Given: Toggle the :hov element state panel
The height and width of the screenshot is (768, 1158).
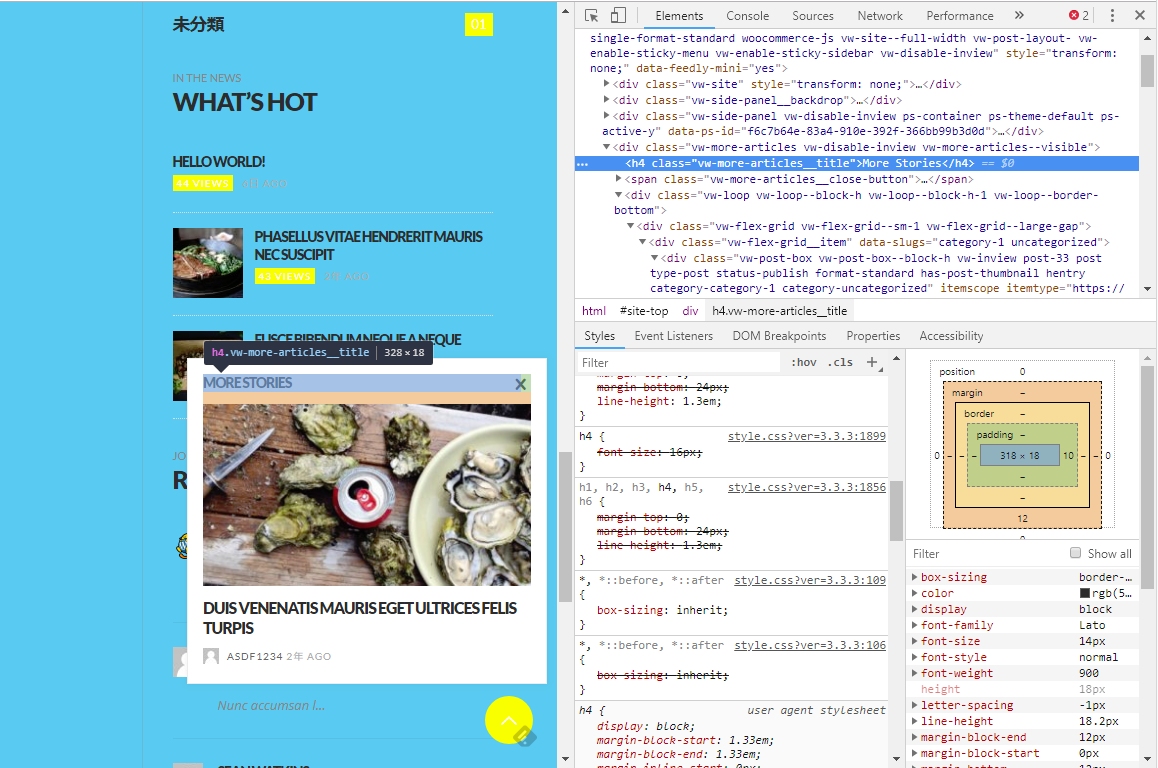Looking at the screenshot, I should 803,362.
